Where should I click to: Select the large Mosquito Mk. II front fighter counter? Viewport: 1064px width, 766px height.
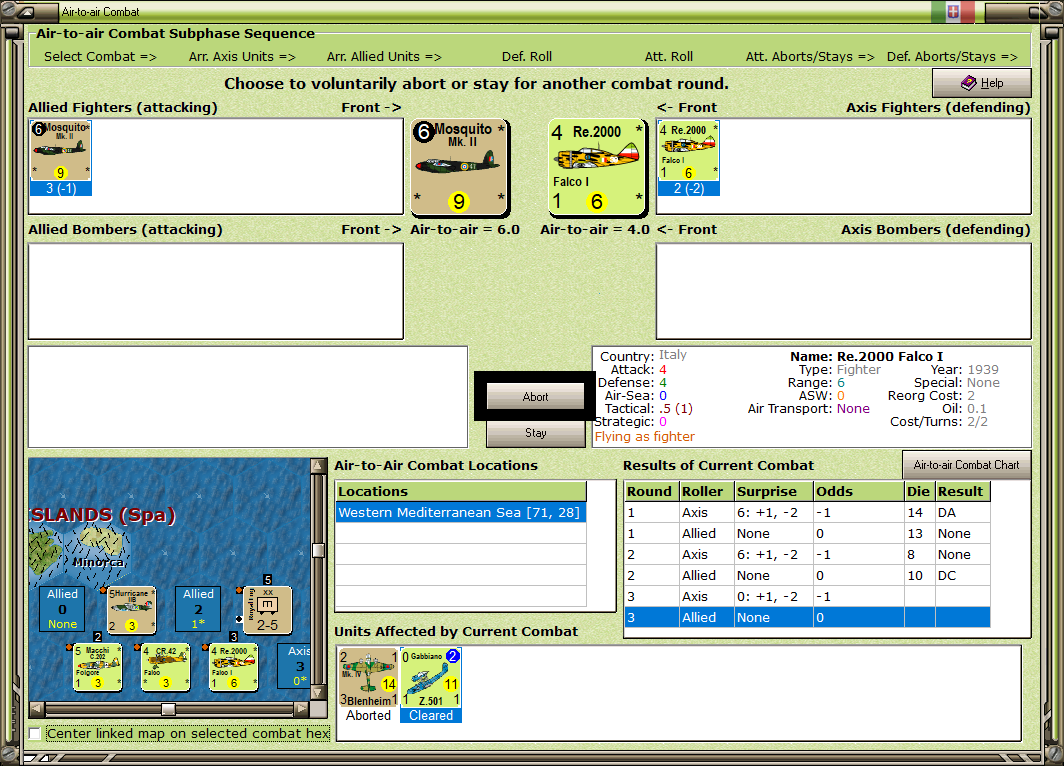point(459,167)
